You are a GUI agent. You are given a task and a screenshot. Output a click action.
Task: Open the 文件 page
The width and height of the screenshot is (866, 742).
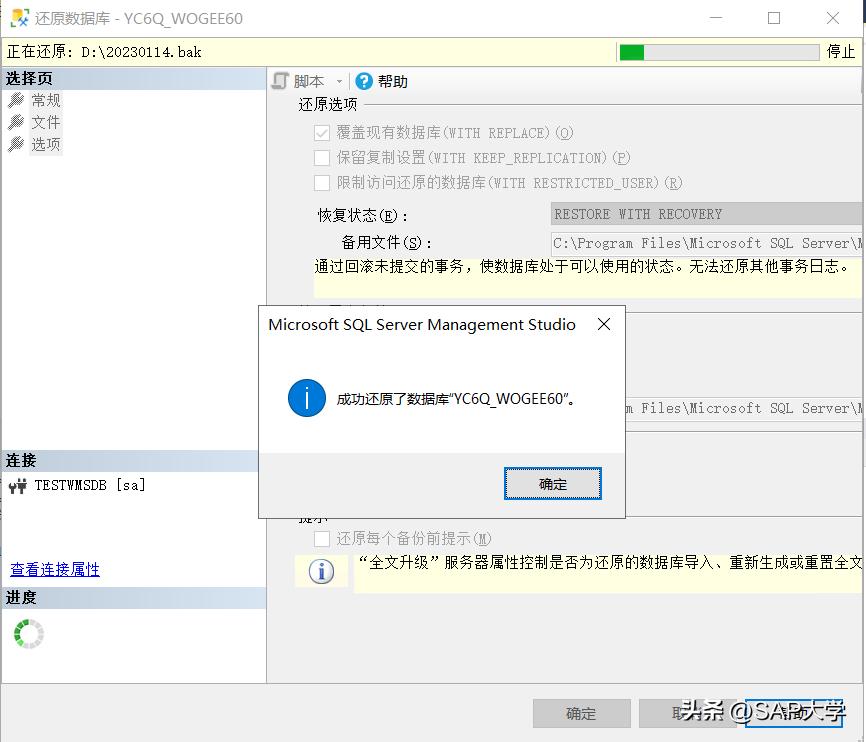point(45,122)
